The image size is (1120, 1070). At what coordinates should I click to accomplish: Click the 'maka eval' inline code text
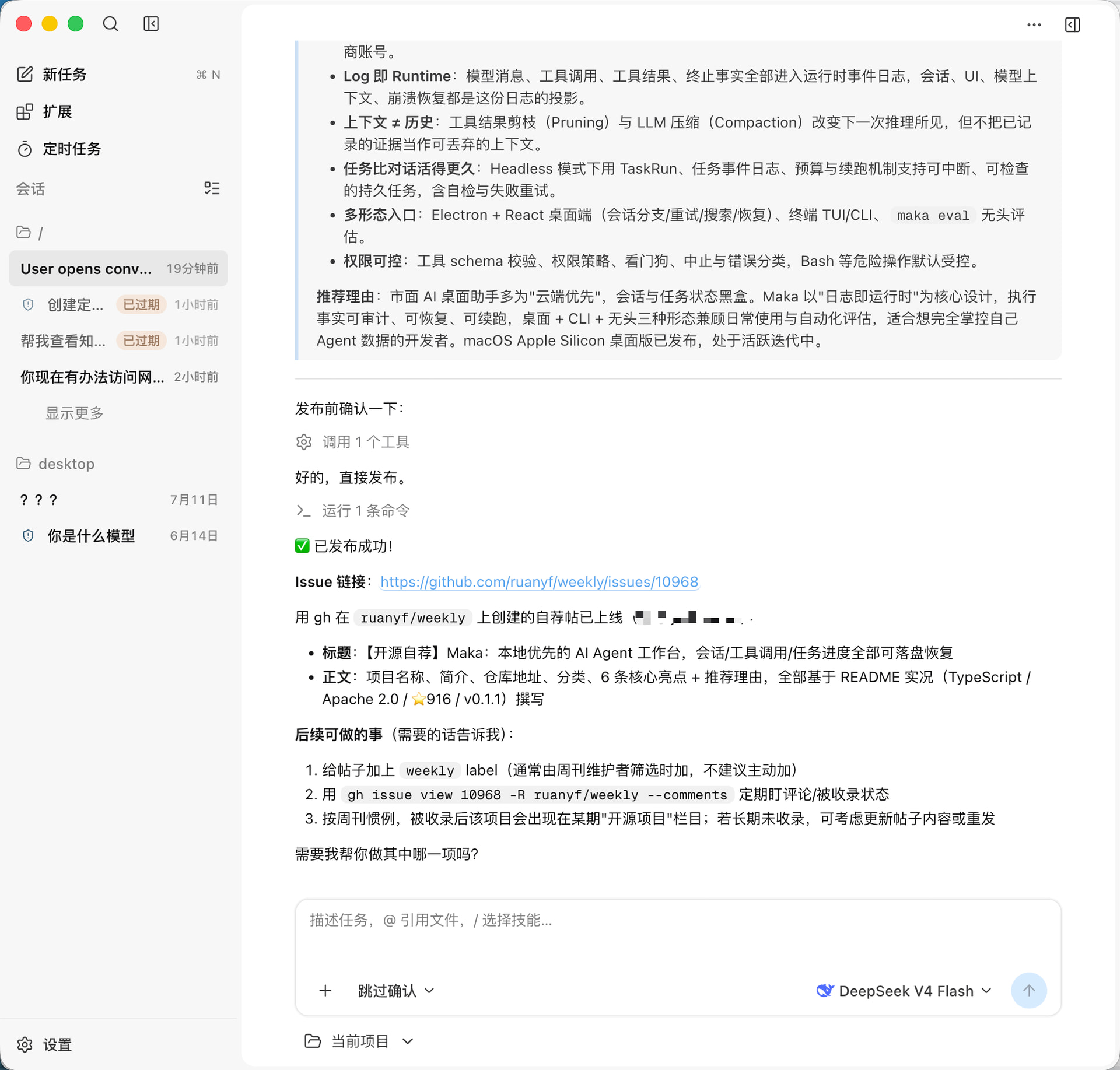pos(933,215)
